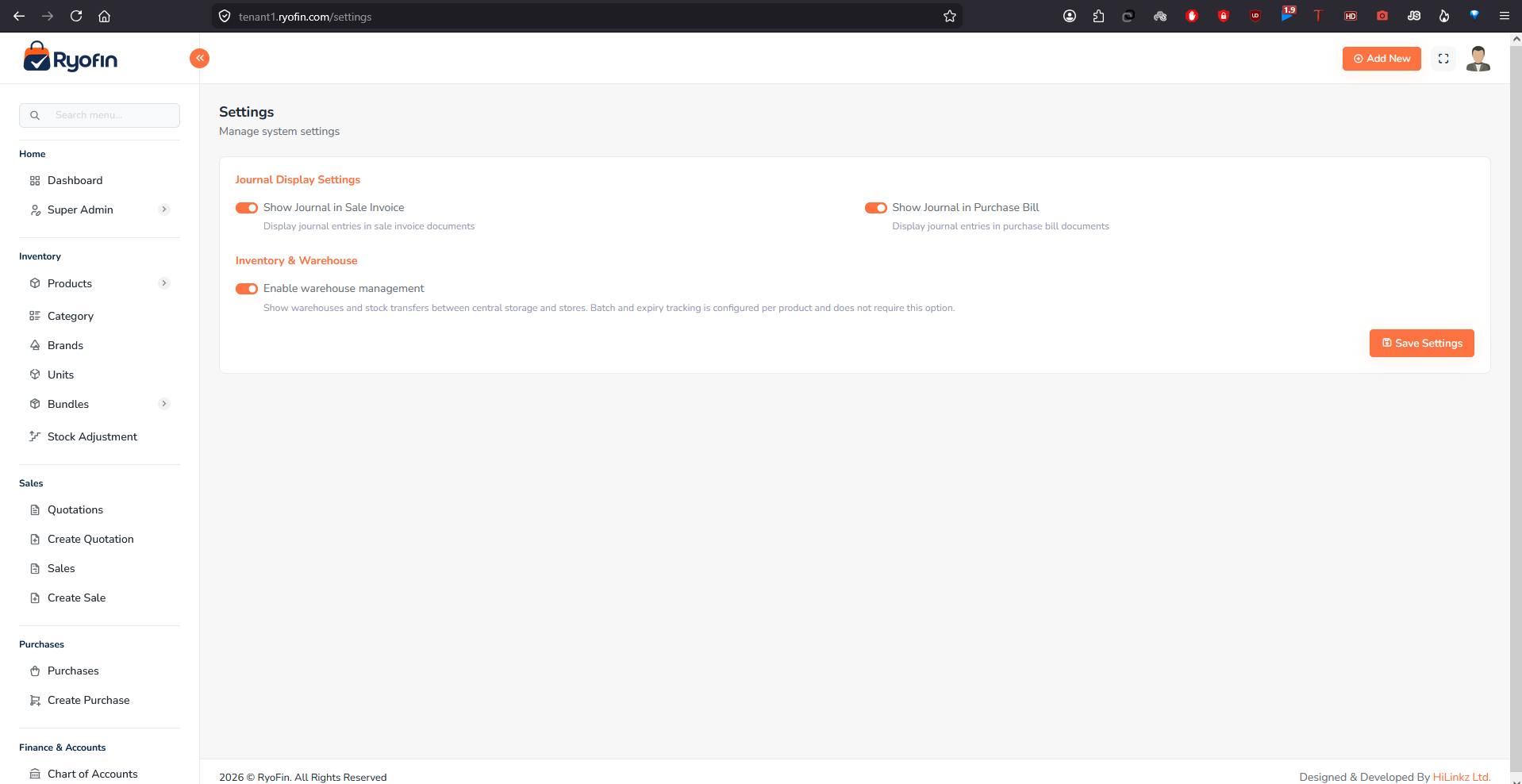This screenshot has height=784, width=1522.
Task: Collapse the sidebar with the orange arrow button
Action: 199,58
